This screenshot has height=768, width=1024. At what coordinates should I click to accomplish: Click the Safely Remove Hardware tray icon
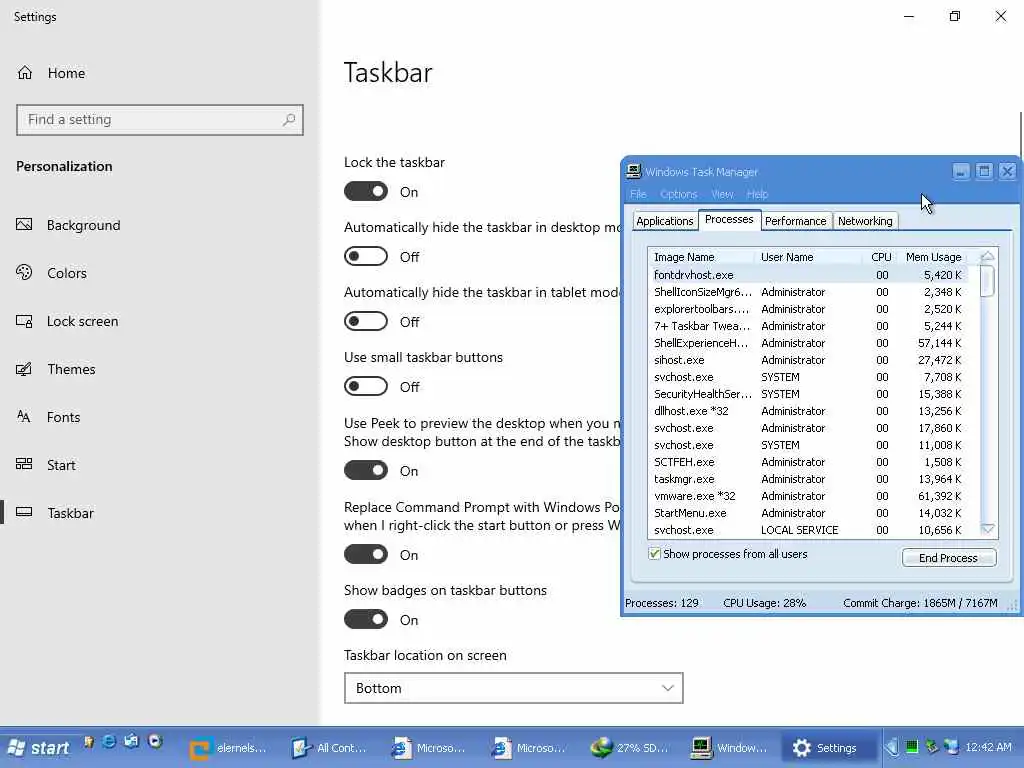click(932, 746)
